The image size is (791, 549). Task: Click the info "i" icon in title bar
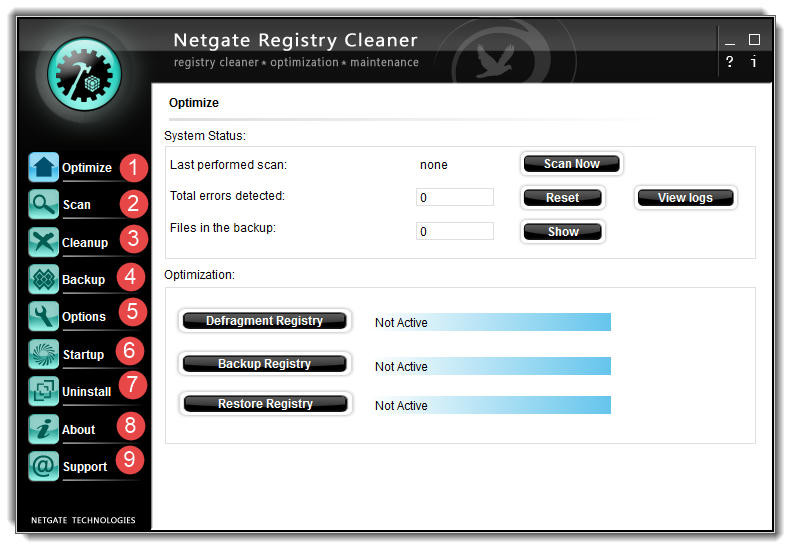pyautogui.click(x=754, y=62)
